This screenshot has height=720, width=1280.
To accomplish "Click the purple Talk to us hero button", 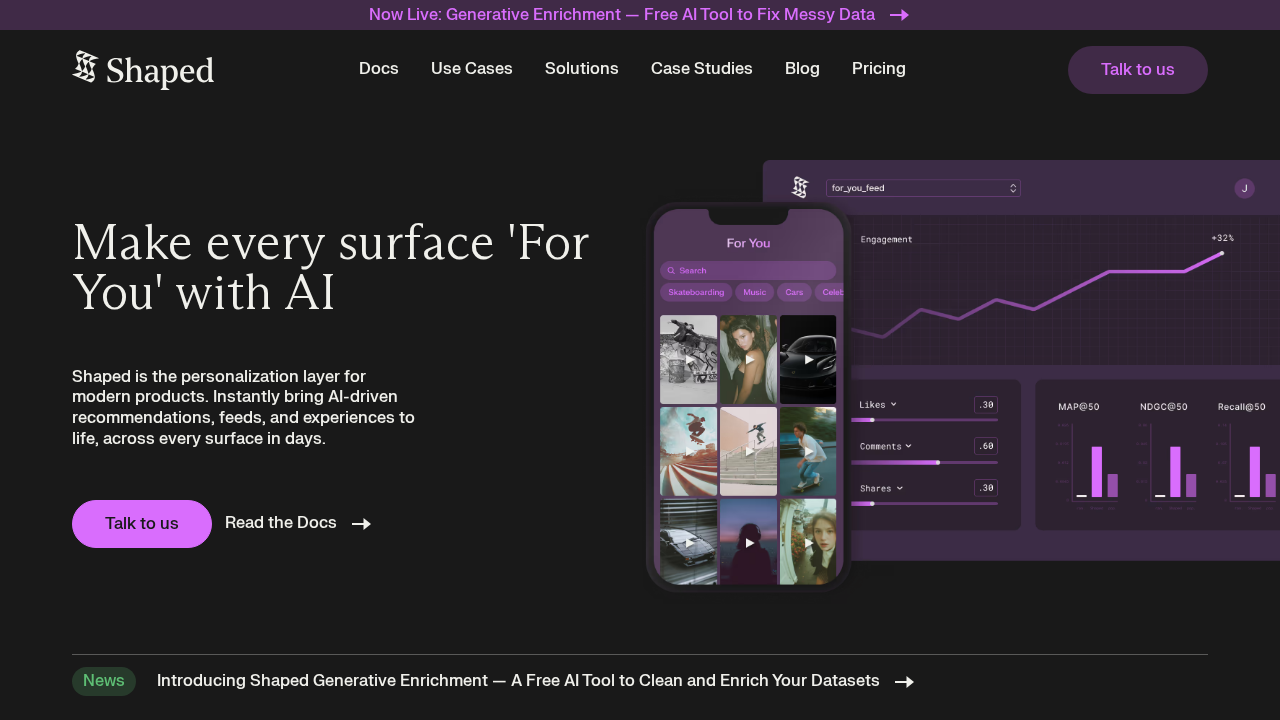I will pyautogui.click(x=141, y=523).
